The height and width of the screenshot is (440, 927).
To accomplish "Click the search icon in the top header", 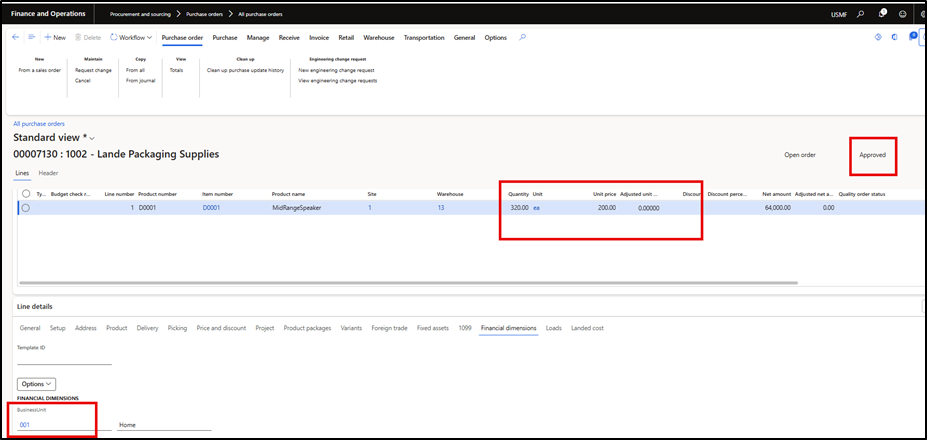I will (861, 14).
